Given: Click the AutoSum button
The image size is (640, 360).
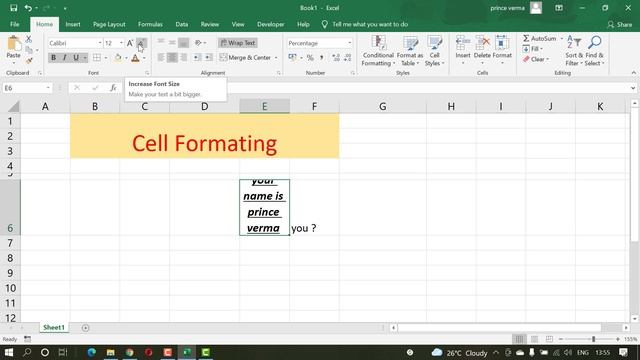Looking at the screenshot, I should coord(540,38).
